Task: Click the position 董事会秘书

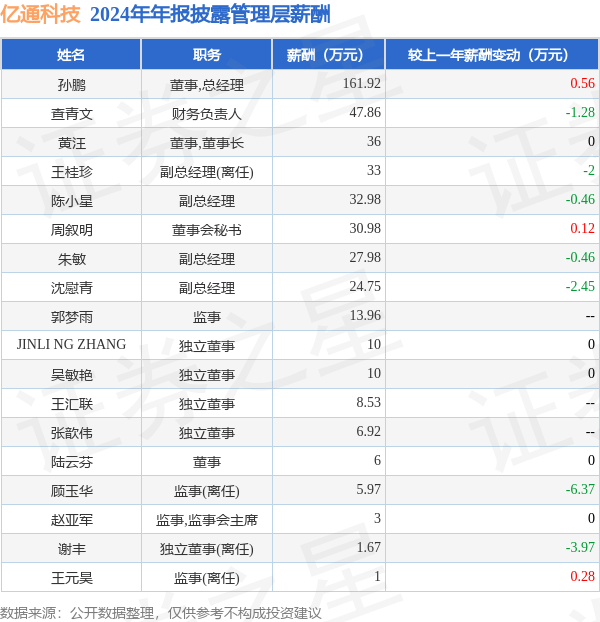Action: [x=207, y=230]
